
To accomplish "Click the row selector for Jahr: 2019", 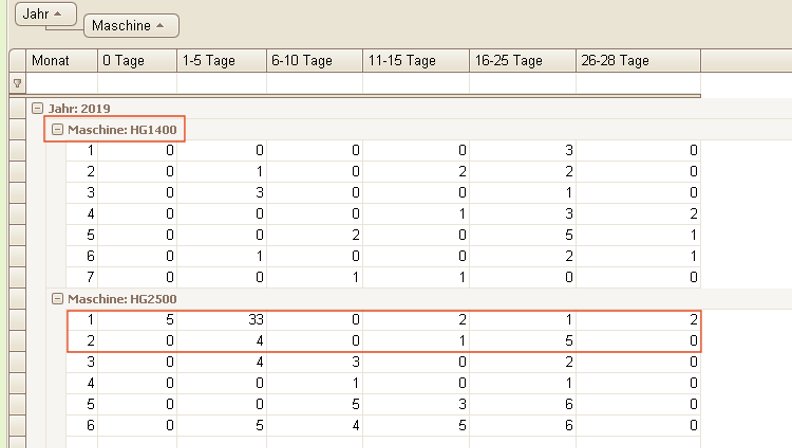I will [x=17, y=109].
